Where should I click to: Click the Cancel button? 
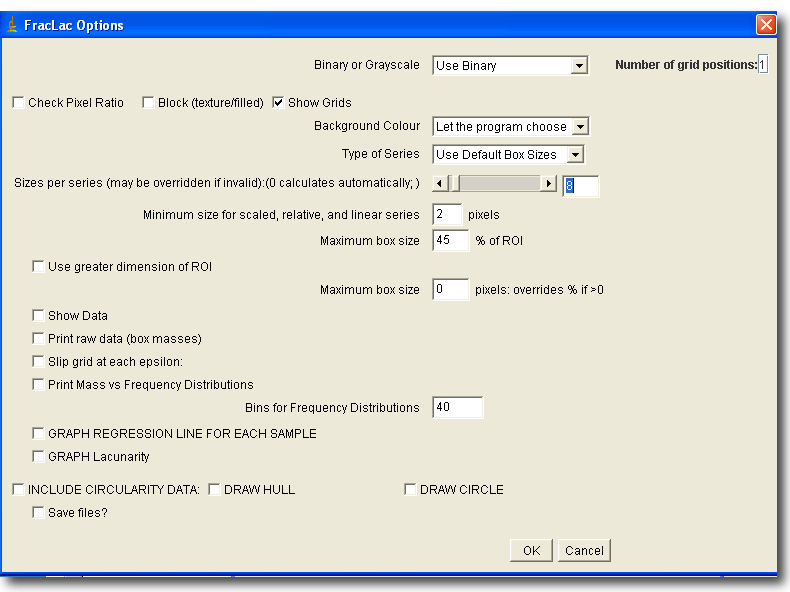point(584,550)
